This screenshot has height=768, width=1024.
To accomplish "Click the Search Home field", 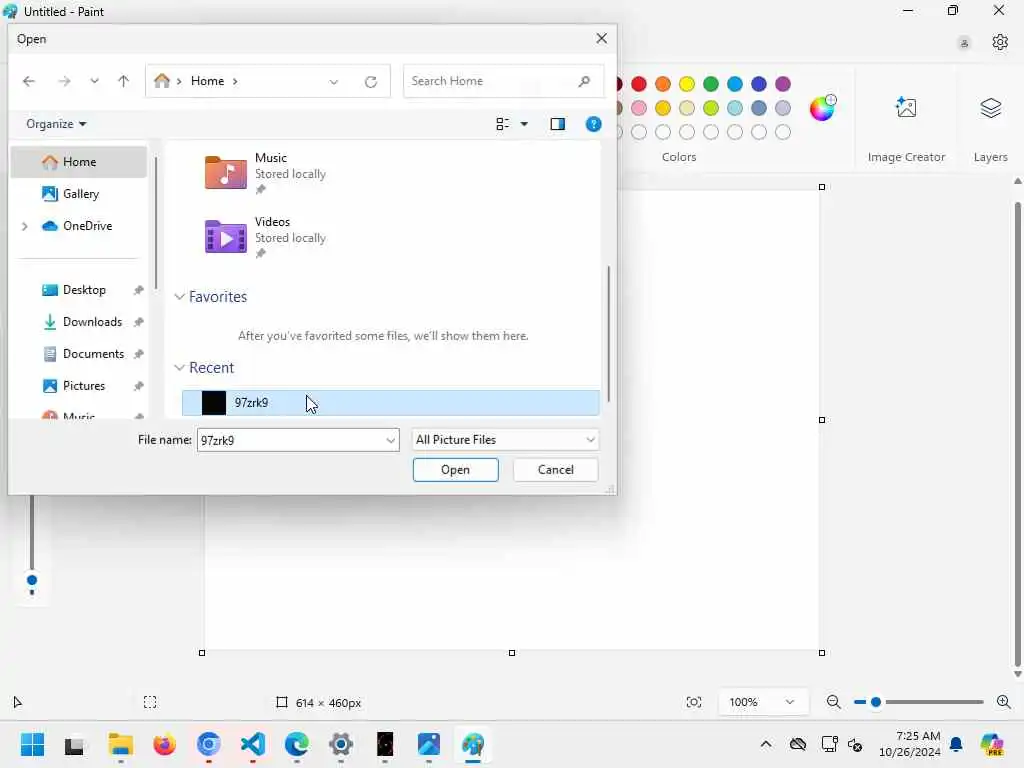I will coord(504,81).
